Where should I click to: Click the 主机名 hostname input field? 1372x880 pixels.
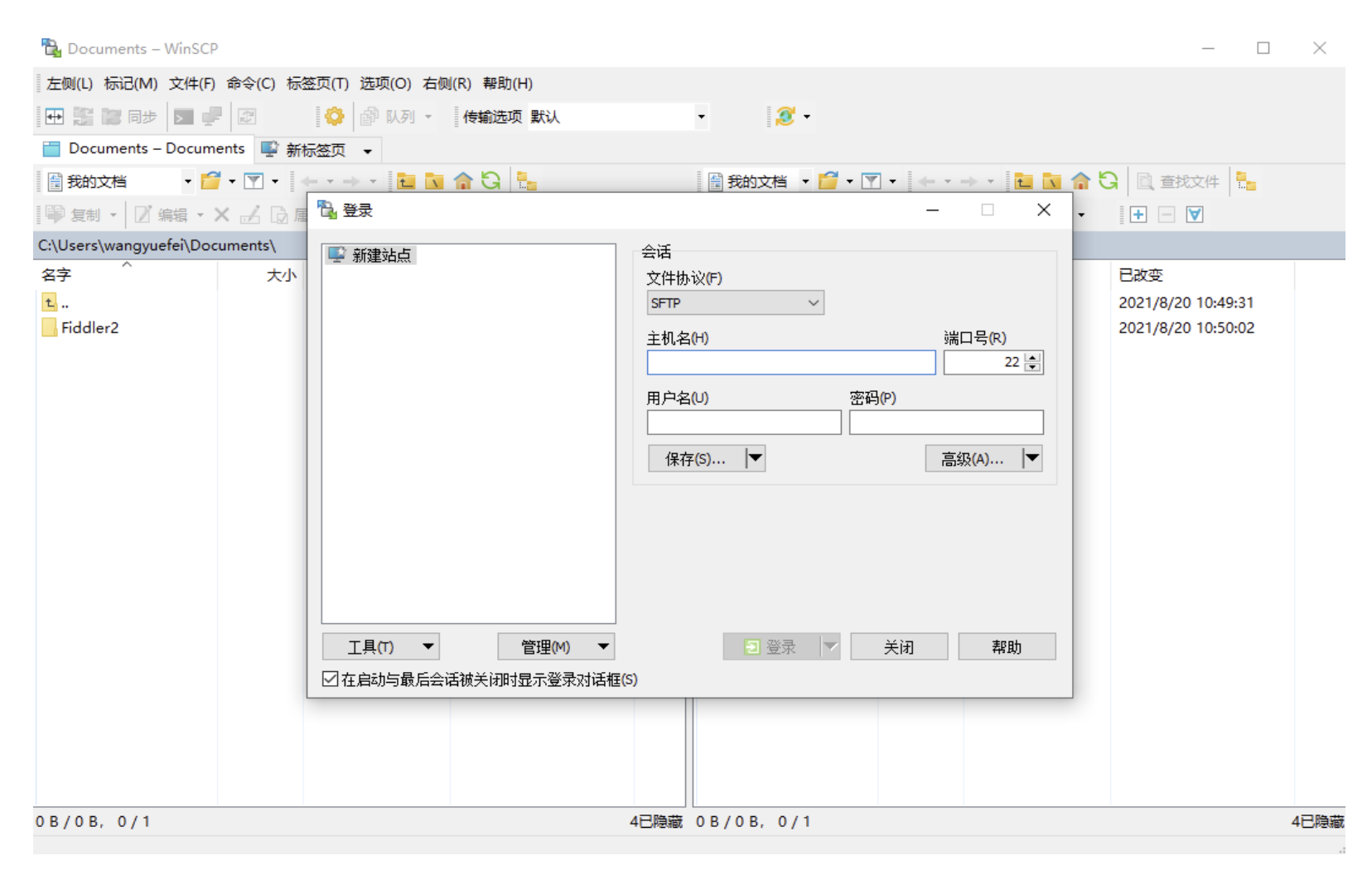[790, 363]
